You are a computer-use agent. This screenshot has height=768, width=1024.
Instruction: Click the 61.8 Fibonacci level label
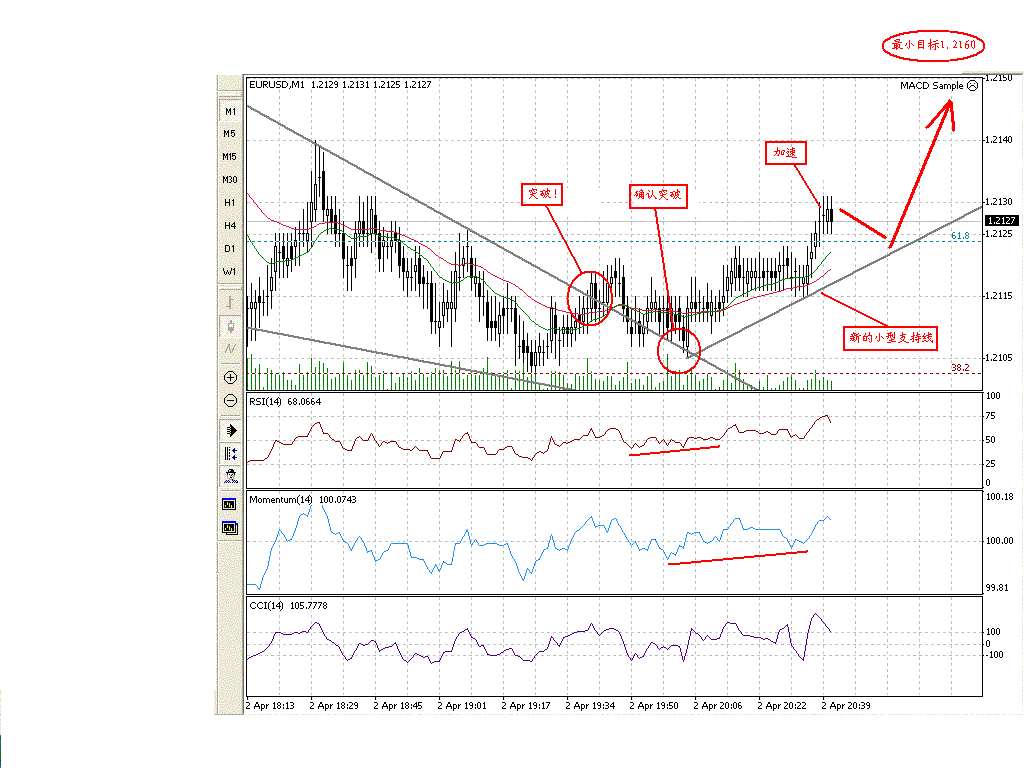click(960, 236)
